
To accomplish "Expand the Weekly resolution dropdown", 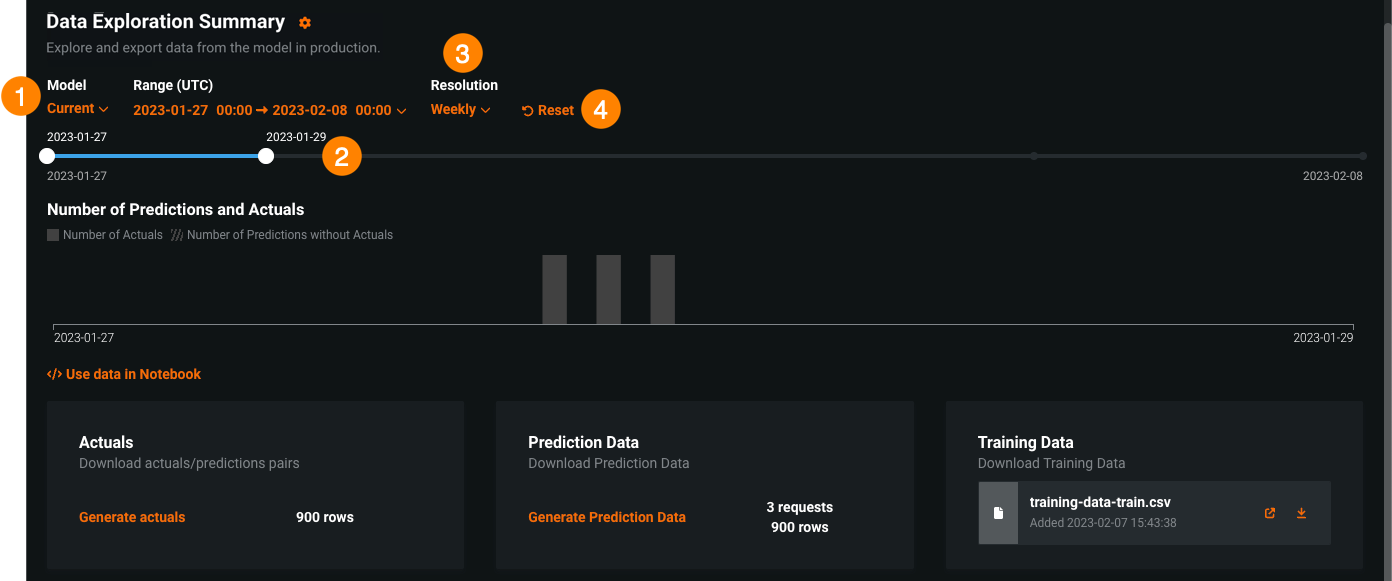I will coord(460,110).
